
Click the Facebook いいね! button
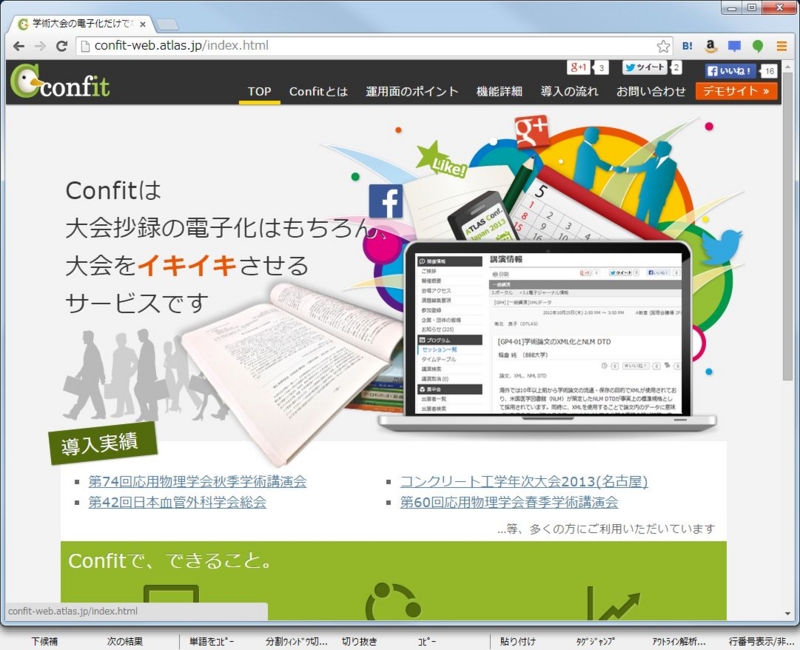(730, 71)
